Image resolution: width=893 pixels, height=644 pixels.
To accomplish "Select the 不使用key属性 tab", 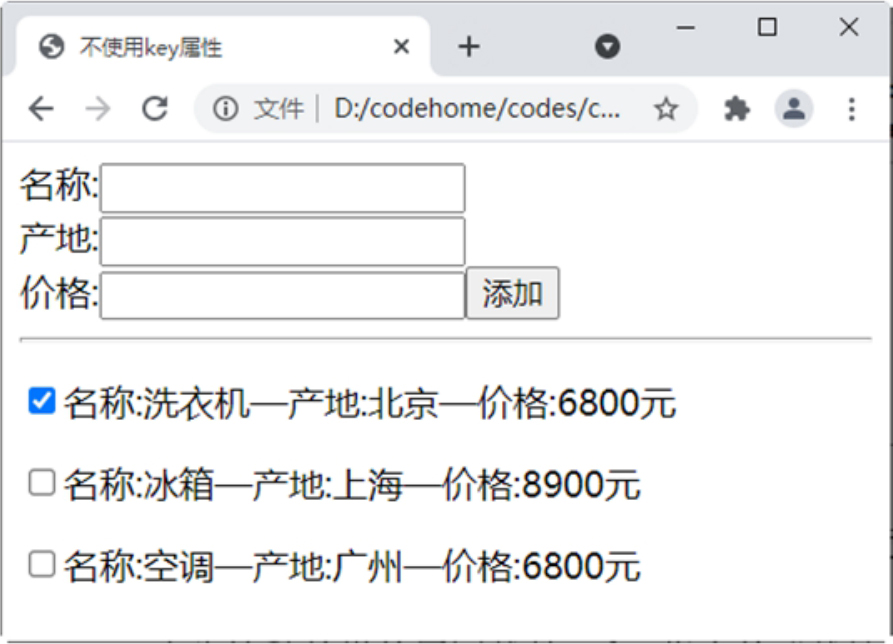I will pos(222,47).
